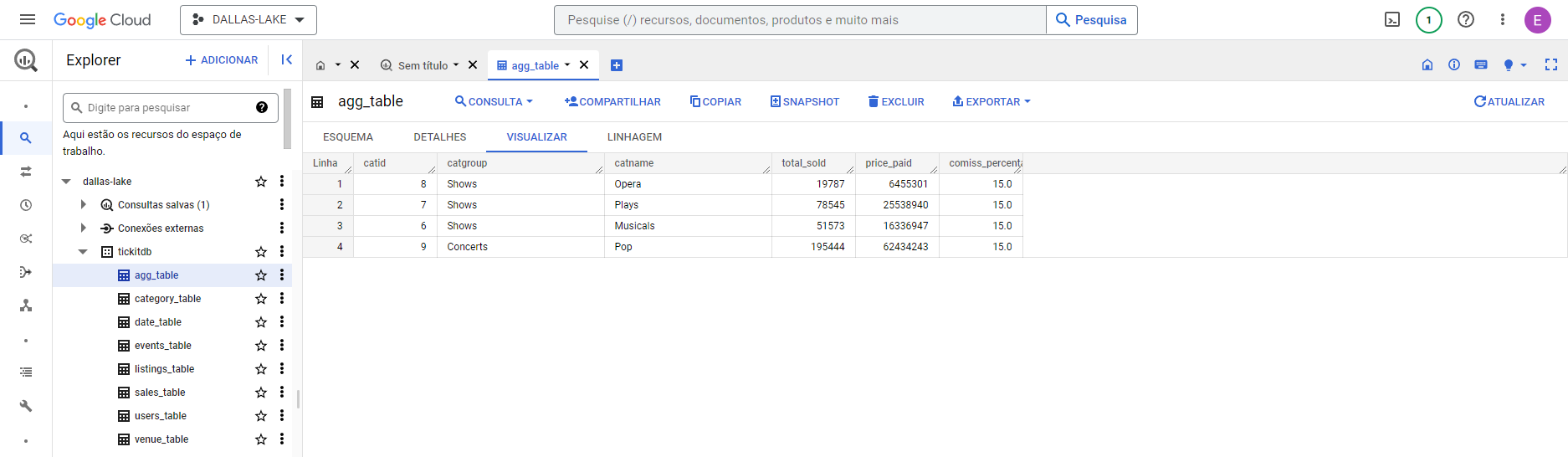
Task: Collapse the tickitdb dataset
Action: pyautogui.click(x=83, y=252)
